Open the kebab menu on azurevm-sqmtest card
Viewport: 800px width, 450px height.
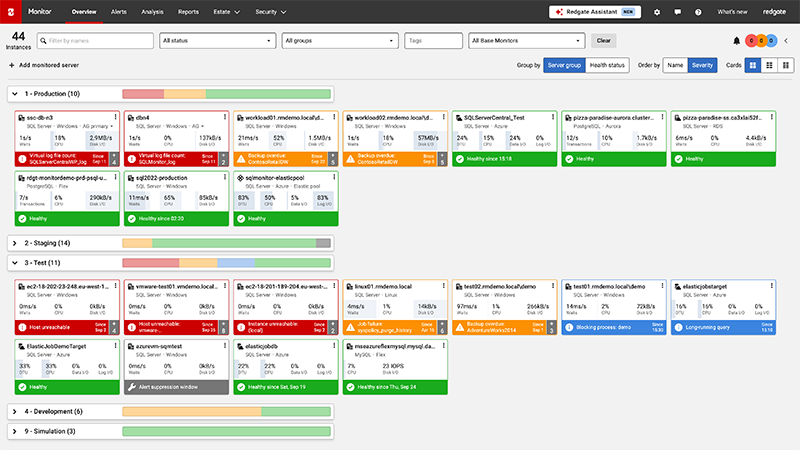pos(224,346)
